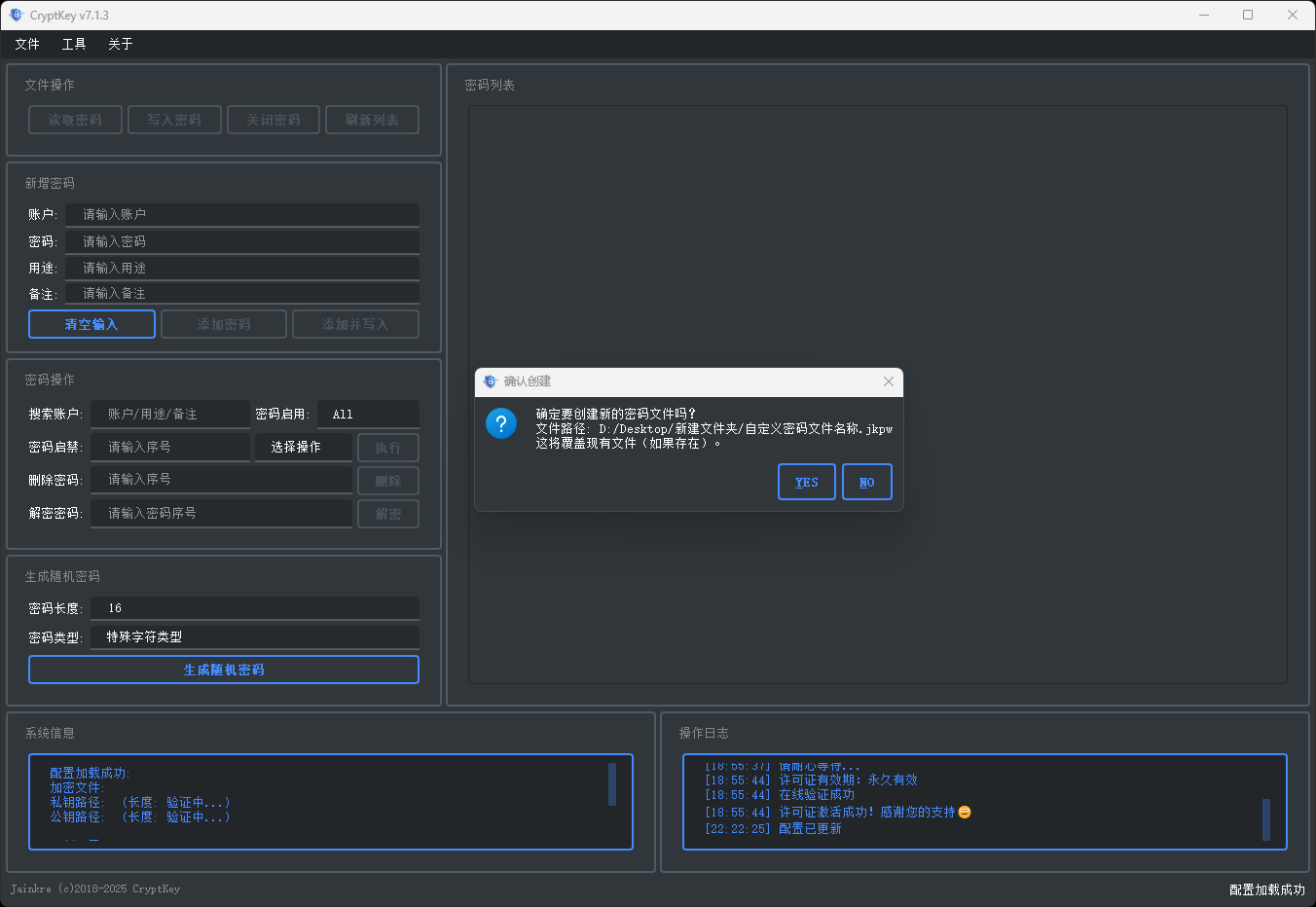Focus the 删除密码 serial number field
This screenshot has width=1316, height=907.
pos(221,480)
